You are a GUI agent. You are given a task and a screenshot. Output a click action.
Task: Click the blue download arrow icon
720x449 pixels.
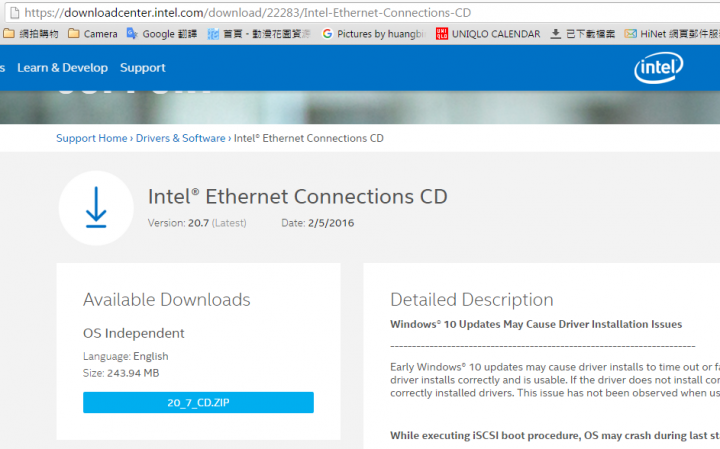[x=96, y=207]
